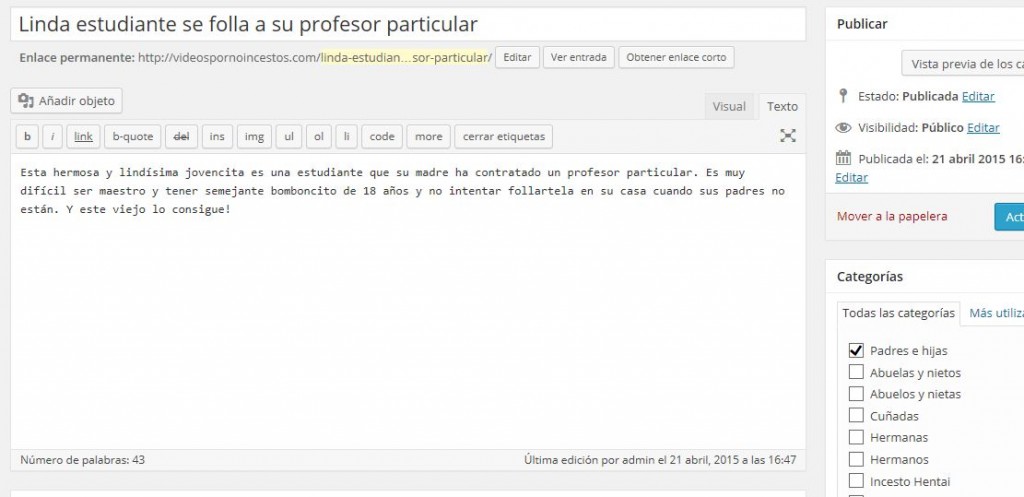Apply italics with the i button

pyautogui.click(x=53, y=136)
